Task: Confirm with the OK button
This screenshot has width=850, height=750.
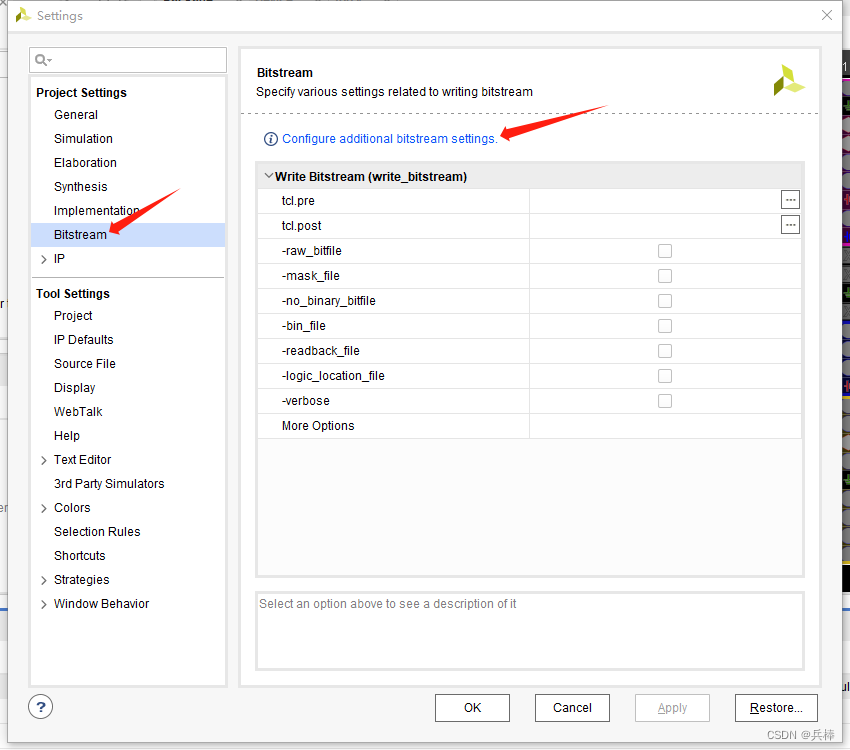Action: (472, 708)
